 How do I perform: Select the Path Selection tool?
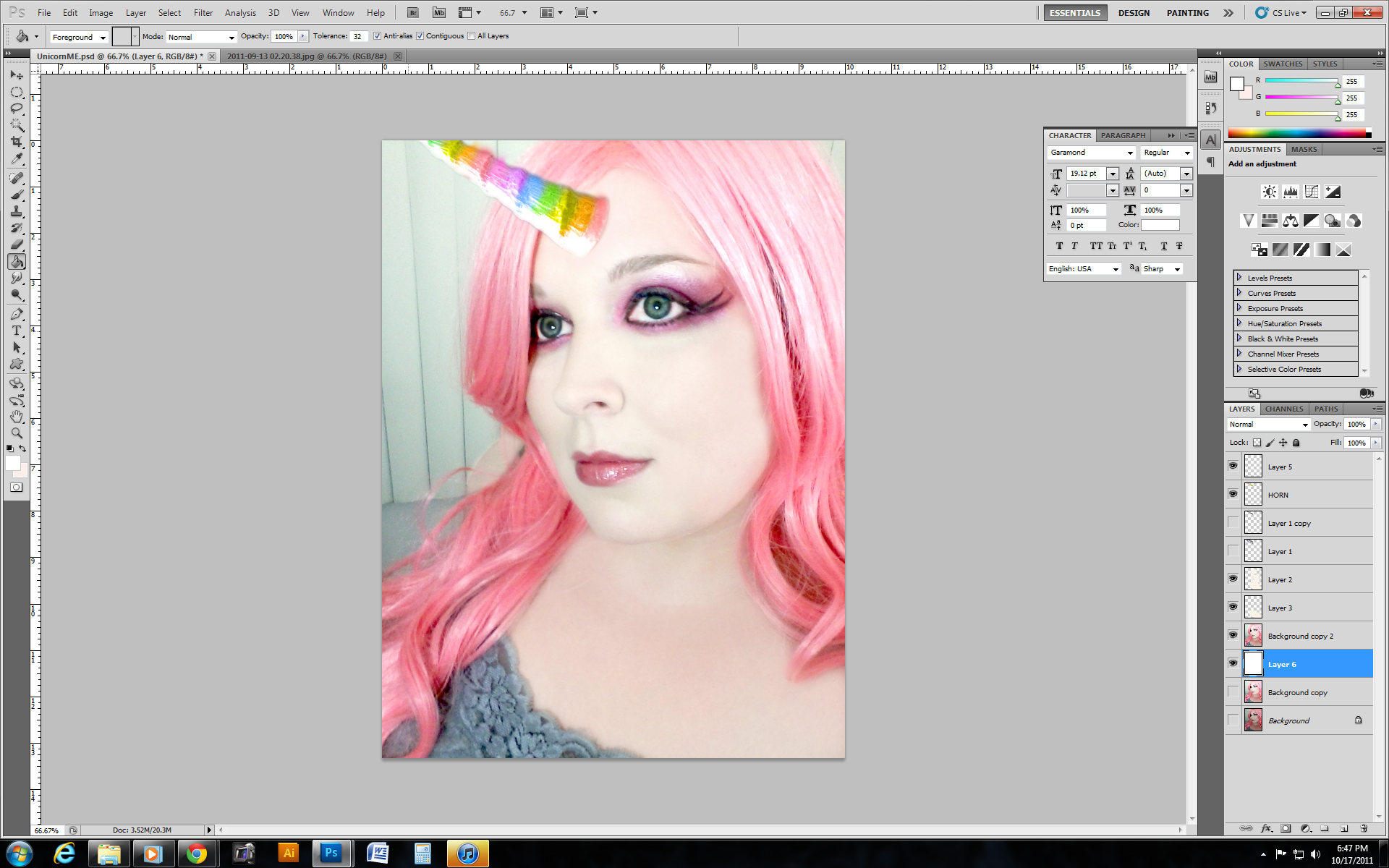(x=17, y=347)
